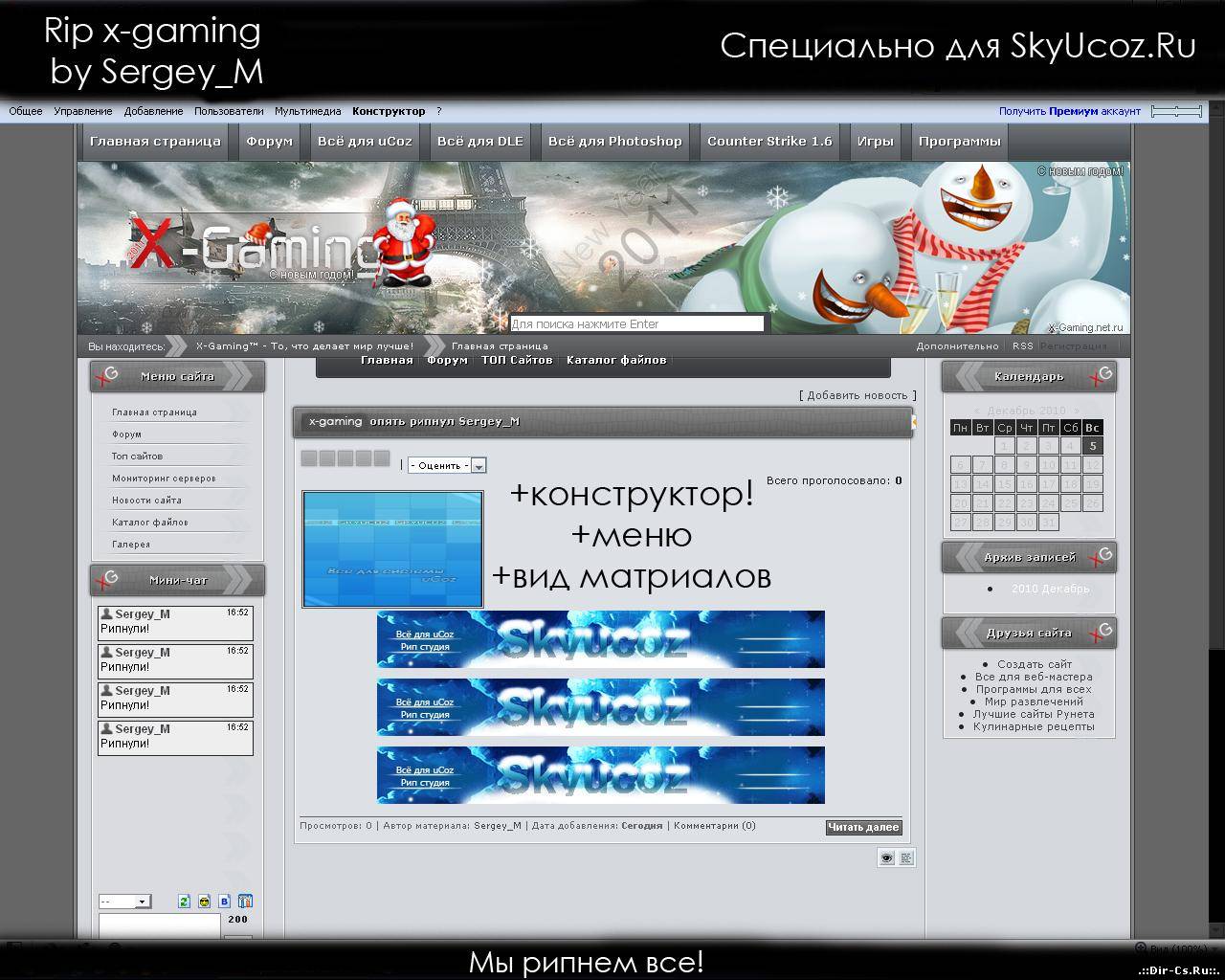Image resolution: width=1225 pixels, height=980 pixels.
Task: Rate the post with the first star
Action: (308, 459)
